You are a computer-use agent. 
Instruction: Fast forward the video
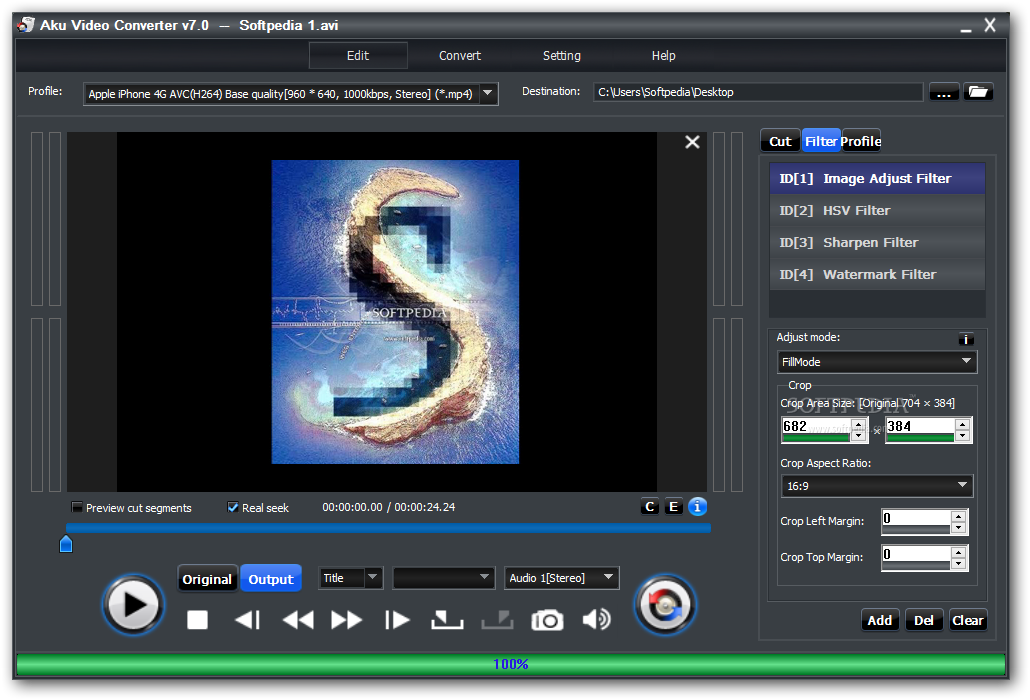click(x=346, y=620)
